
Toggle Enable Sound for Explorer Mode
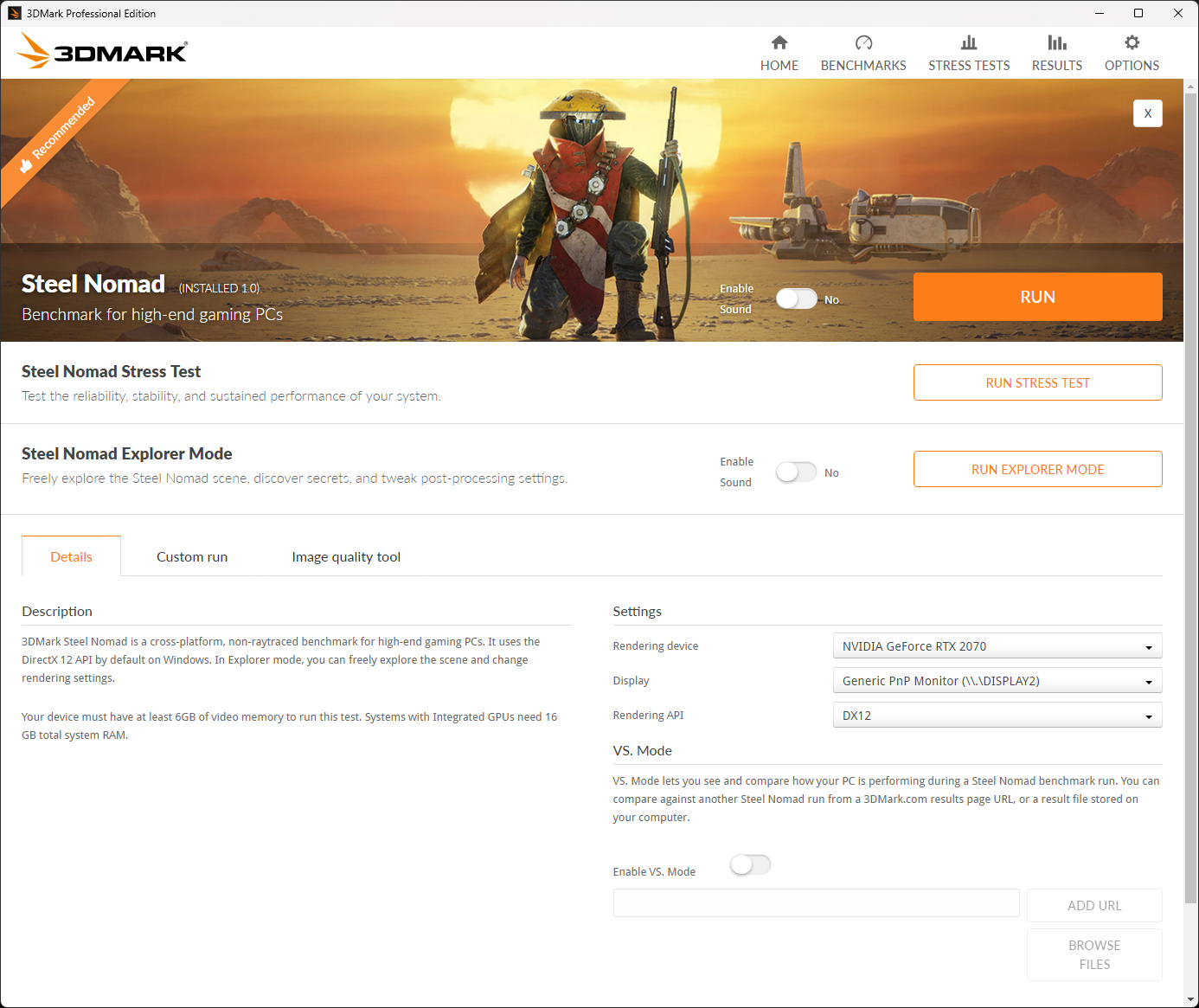796,472
